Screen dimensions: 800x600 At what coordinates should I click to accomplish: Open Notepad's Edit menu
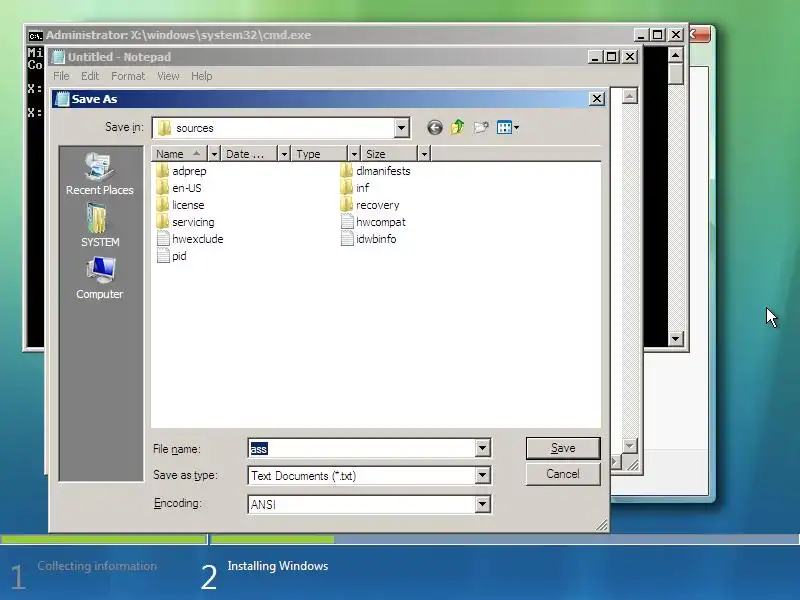pyautogui.click(x=90, y=76)
